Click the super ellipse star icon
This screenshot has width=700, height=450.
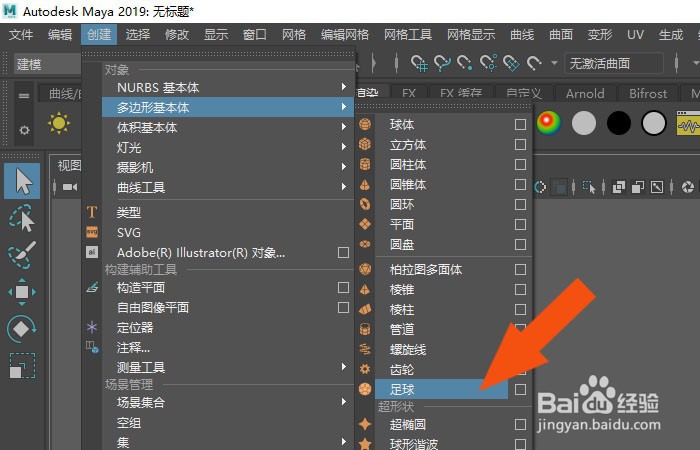point(365,424)
